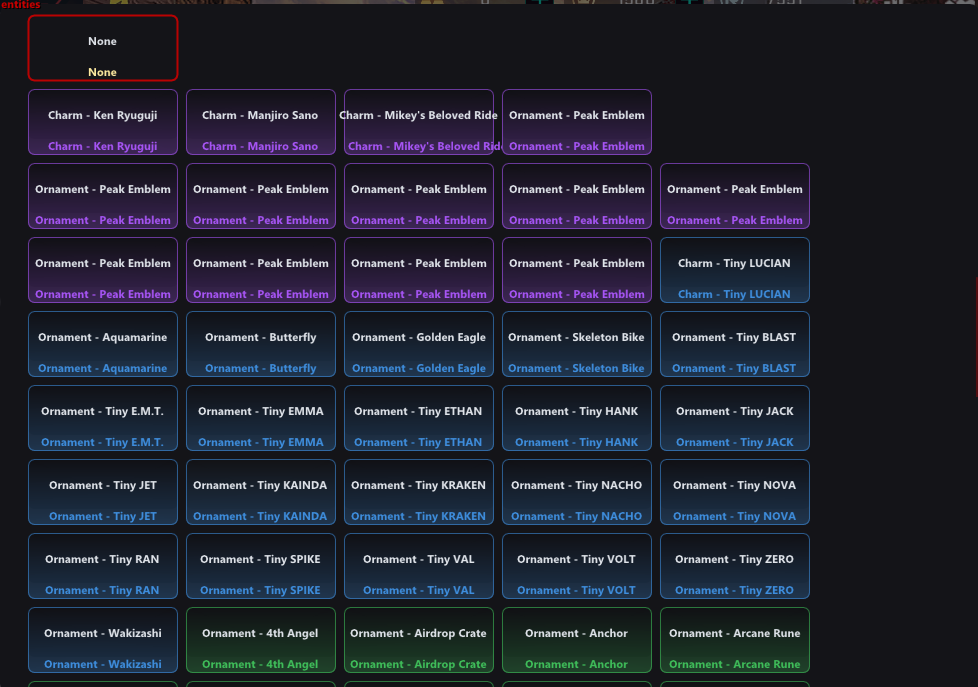Select the Ornament - Aquamarine card

103,344
